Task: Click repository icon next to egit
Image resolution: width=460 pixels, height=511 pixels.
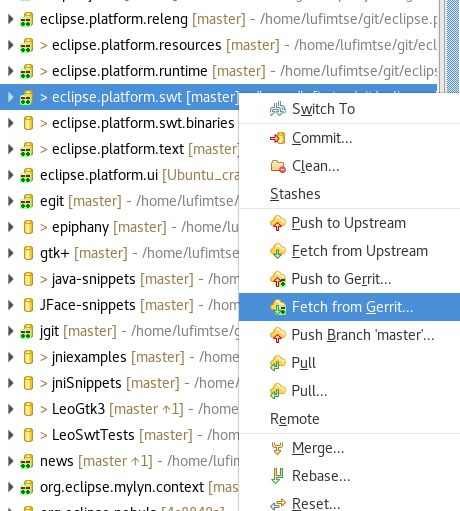Action: click(x=27, y=201)
